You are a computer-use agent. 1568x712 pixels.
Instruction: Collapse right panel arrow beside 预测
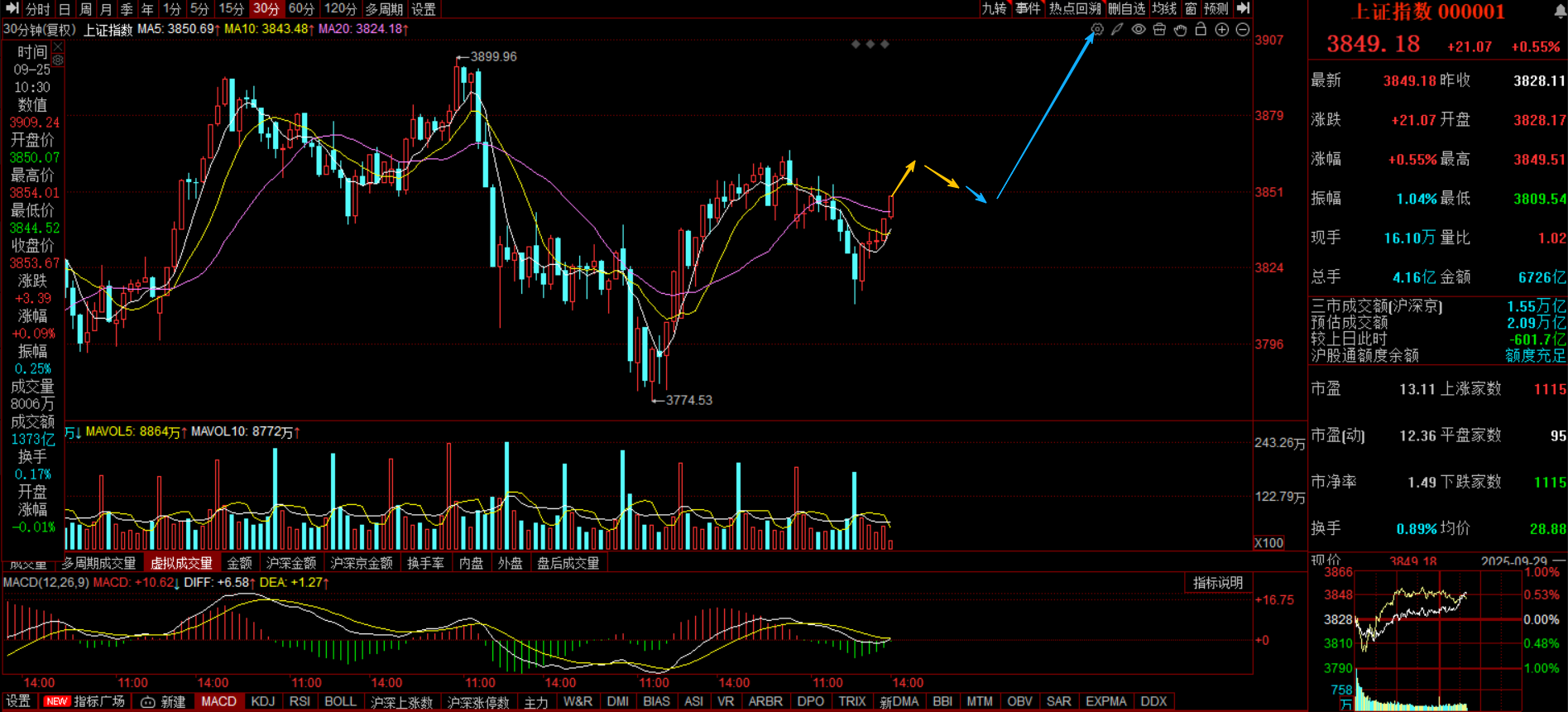[x=1243, y=8]
